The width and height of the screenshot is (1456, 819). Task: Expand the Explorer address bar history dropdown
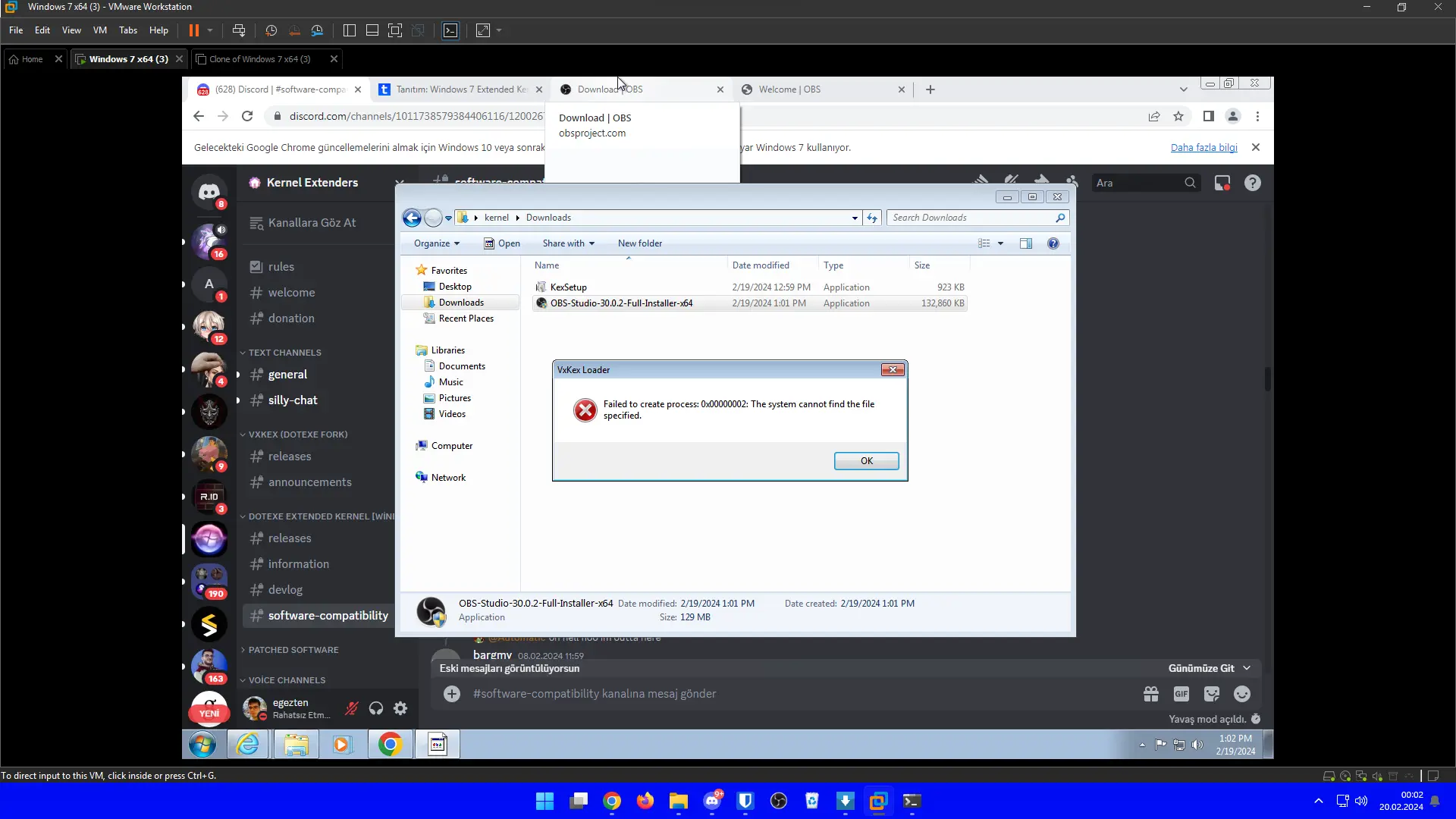[855, 218]
